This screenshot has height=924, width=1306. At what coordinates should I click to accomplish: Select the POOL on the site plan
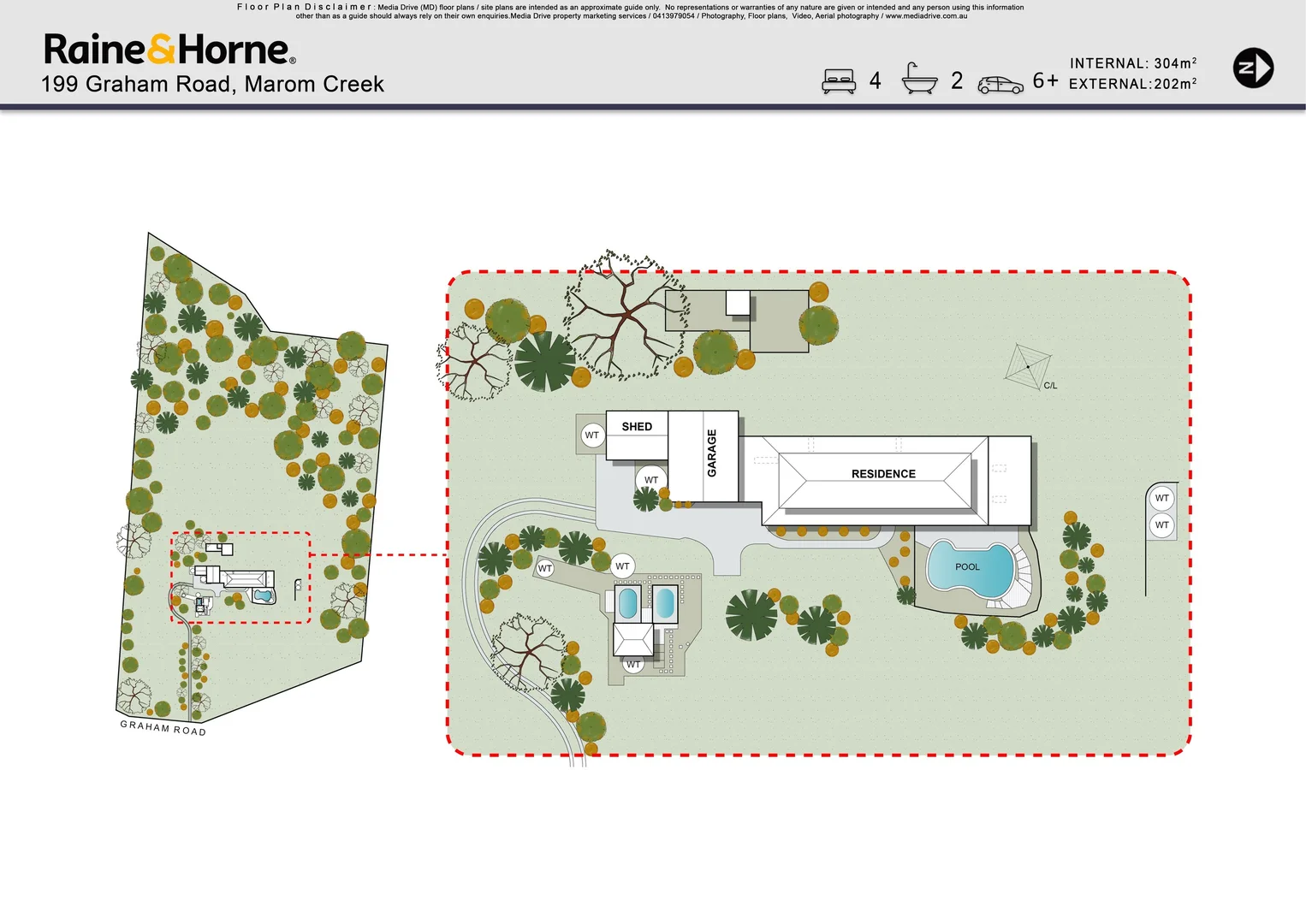point(969,567)
